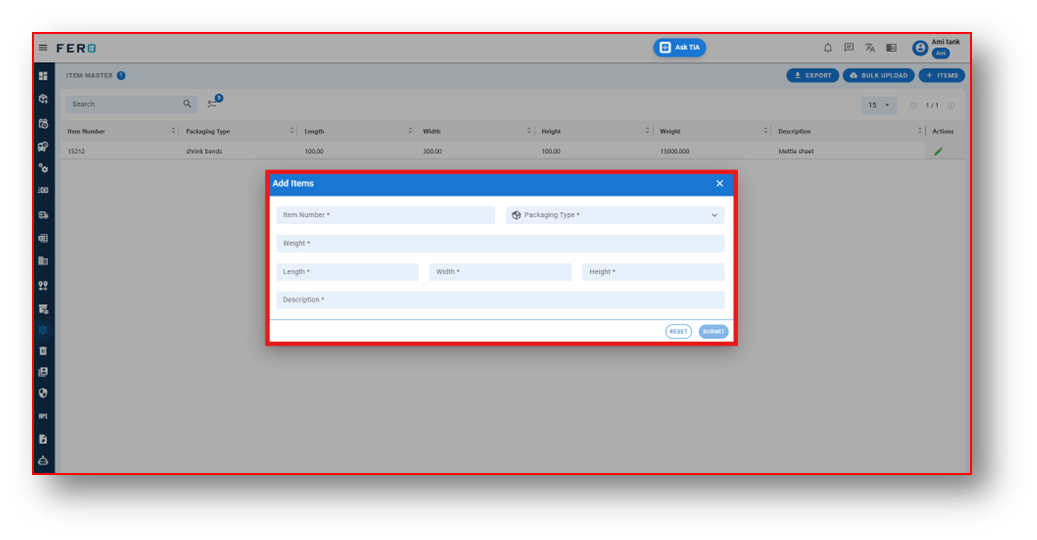Click the Ask TIA button
Screen dimensions: 1037x540
pos(679,48)
